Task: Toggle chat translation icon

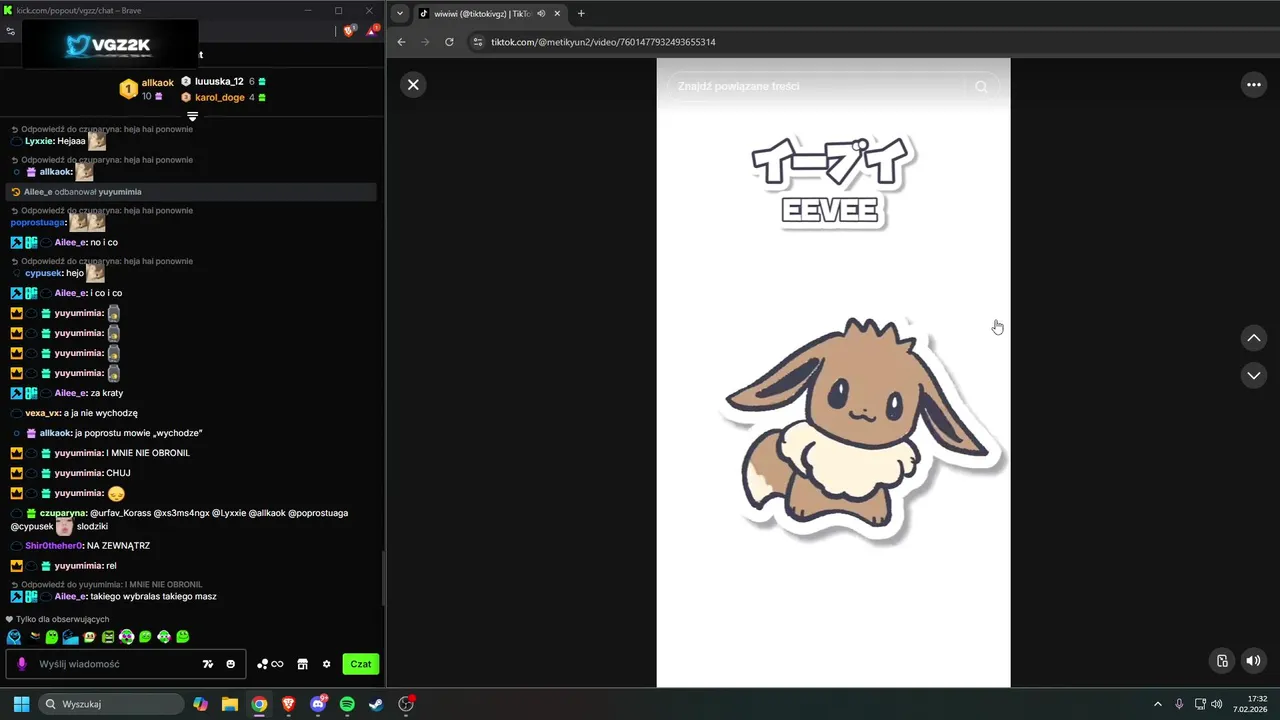Action: 208,664
